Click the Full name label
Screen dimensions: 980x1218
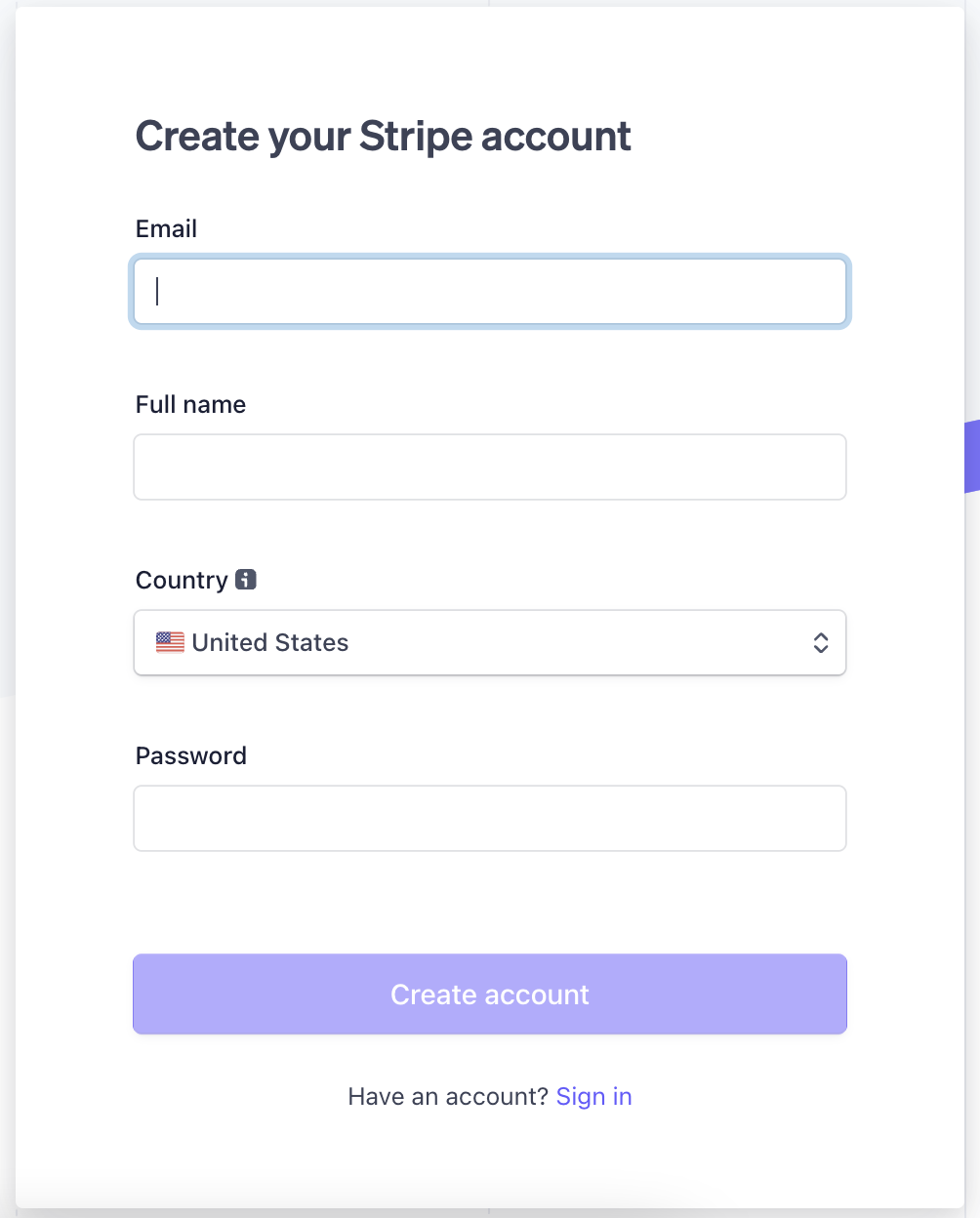(190, 404)
